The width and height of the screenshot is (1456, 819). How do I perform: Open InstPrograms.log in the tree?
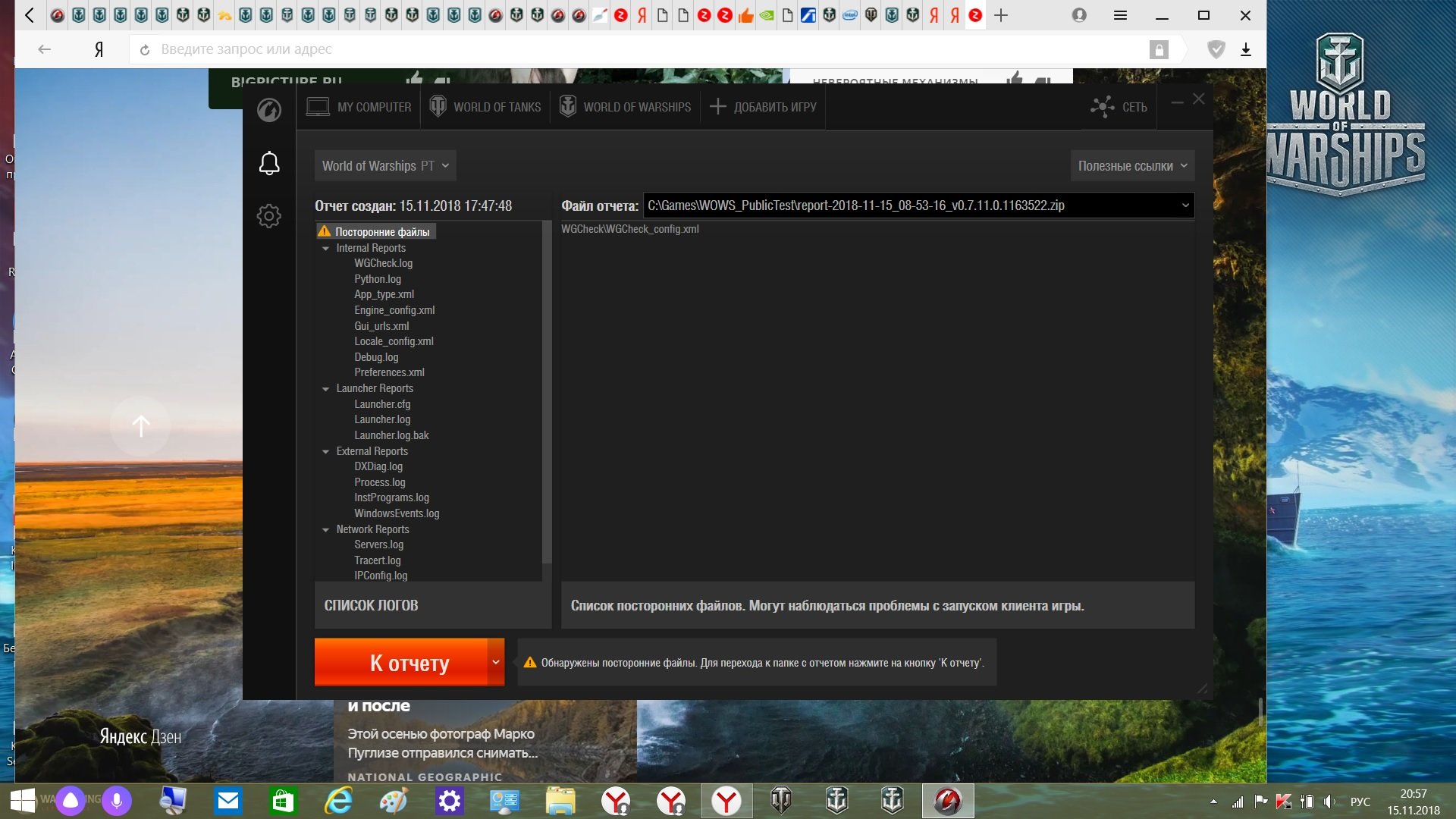[x=391, y=497]
